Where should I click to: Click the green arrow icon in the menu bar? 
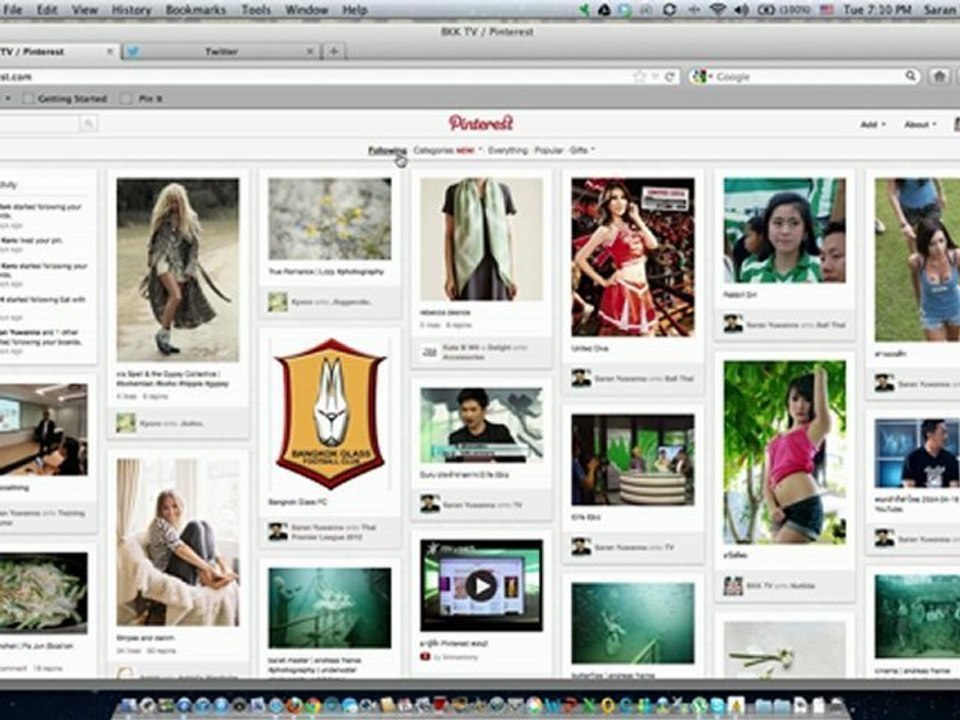[x=585, y=10]
